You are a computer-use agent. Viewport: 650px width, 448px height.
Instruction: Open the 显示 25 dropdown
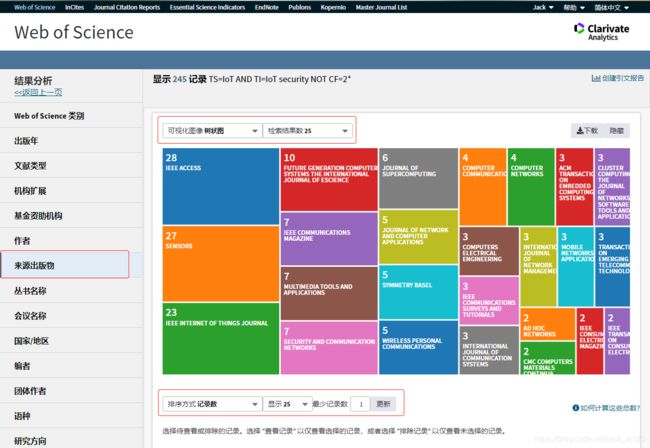[x=287, y=404]
